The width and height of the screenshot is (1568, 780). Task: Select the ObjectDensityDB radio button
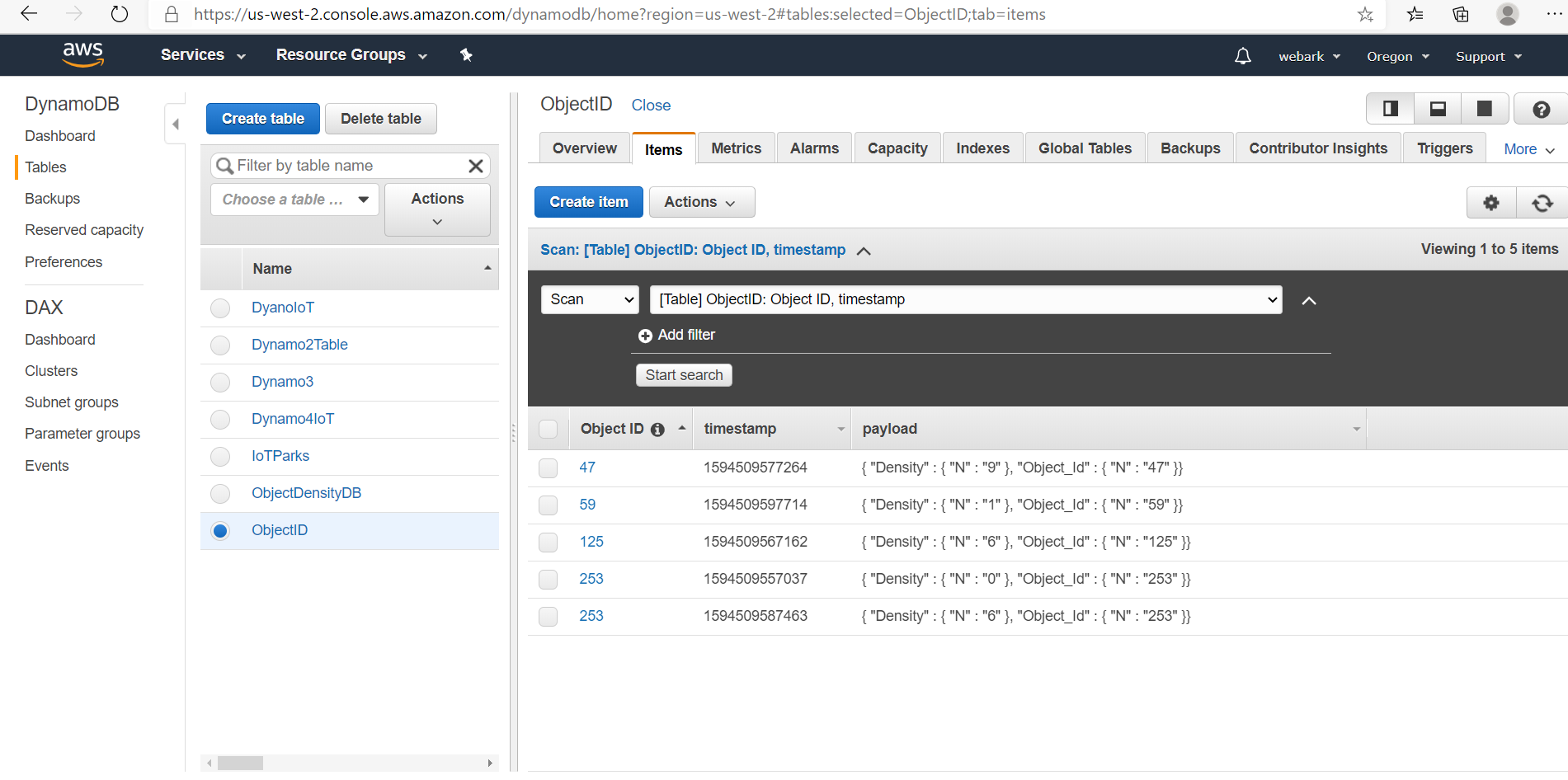click(220, 494)
